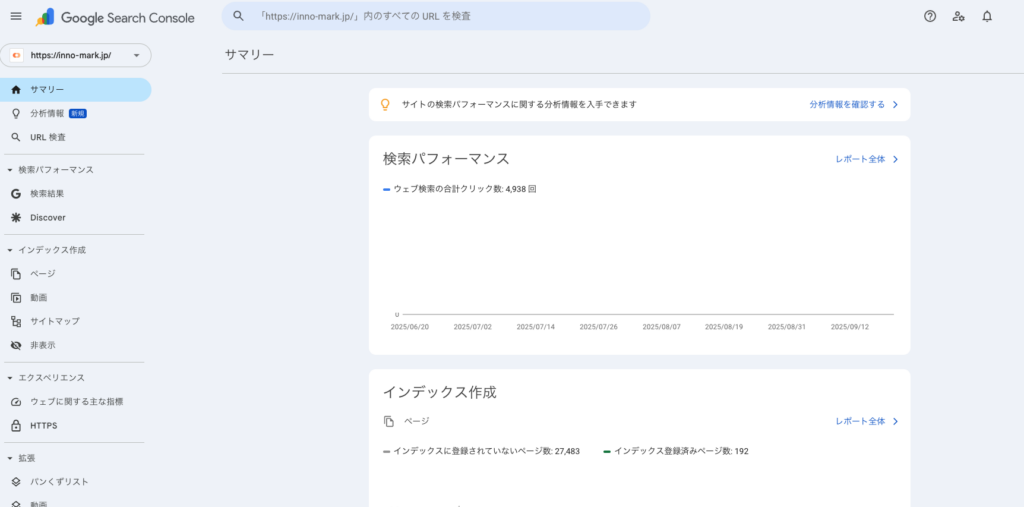Go to サイトマップ in the sidebar
Image resolution: width=1024 pixels, height=507 pixels.
(x=54, y=321)
